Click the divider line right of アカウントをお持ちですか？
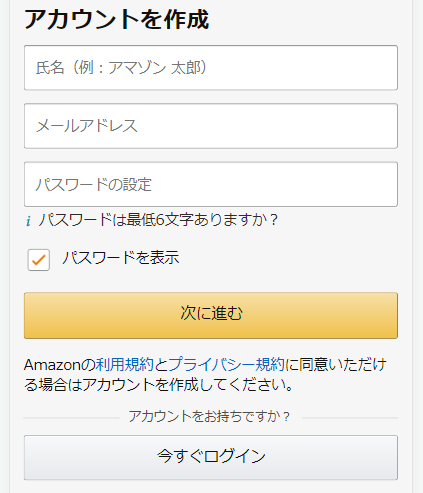Image resolution: width=423 pixels, height=493 pixels. click(x=350, y=417)
